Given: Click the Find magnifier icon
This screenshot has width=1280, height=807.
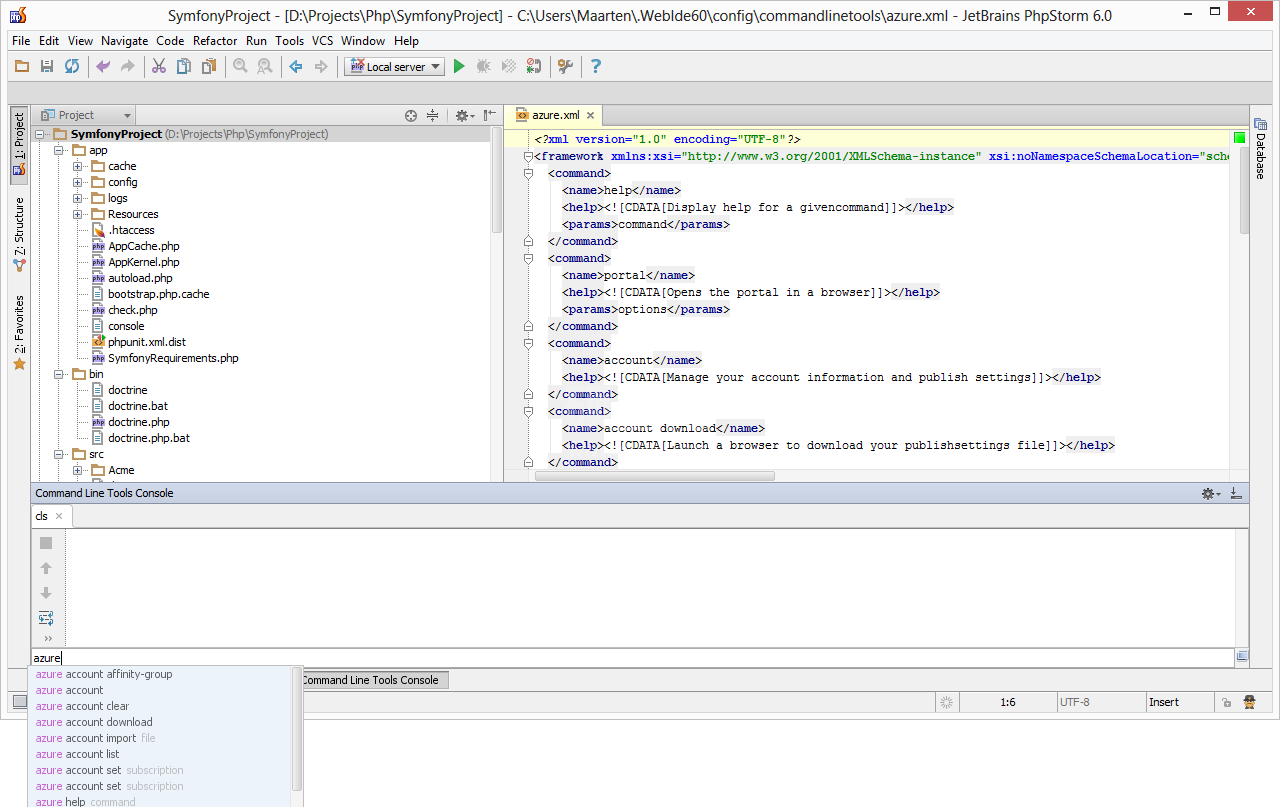Looking at the screenshot, I should click(240, 66).
